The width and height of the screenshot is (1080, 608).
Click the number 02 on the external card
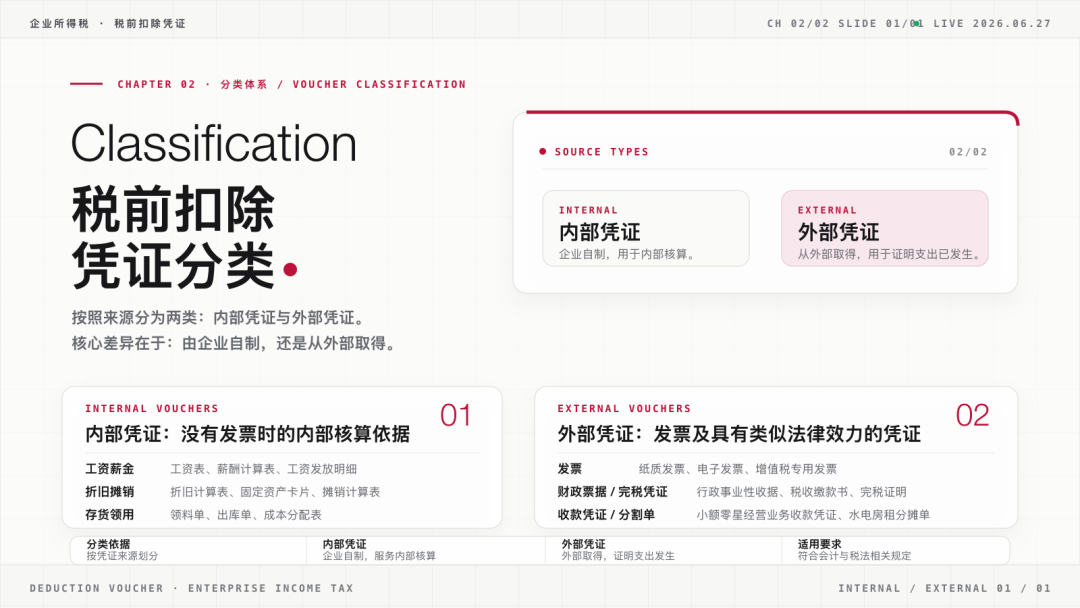click(x=972, y=415)
